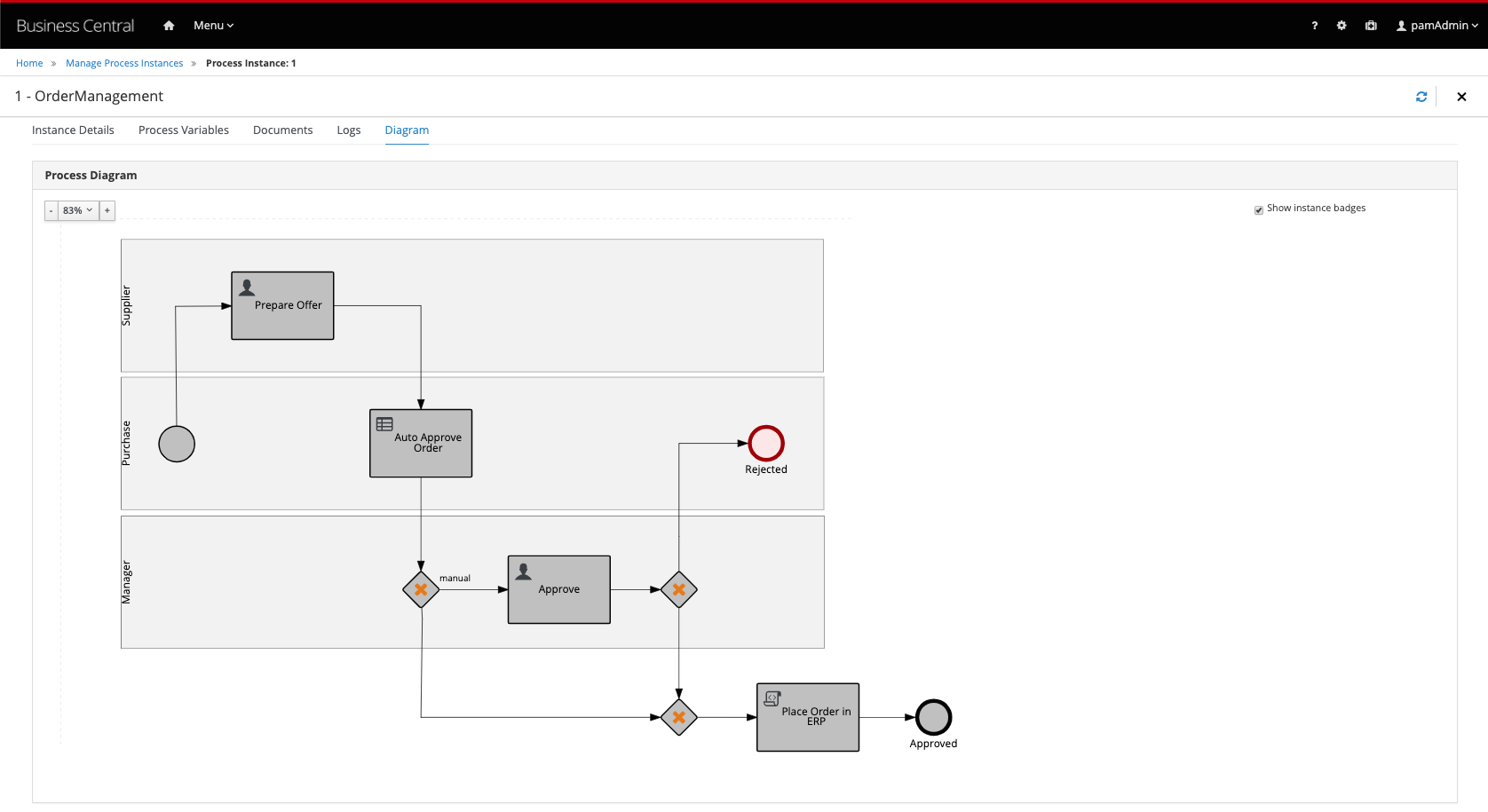
Task: Zoom in with the plus button
Action: [107, 210]
